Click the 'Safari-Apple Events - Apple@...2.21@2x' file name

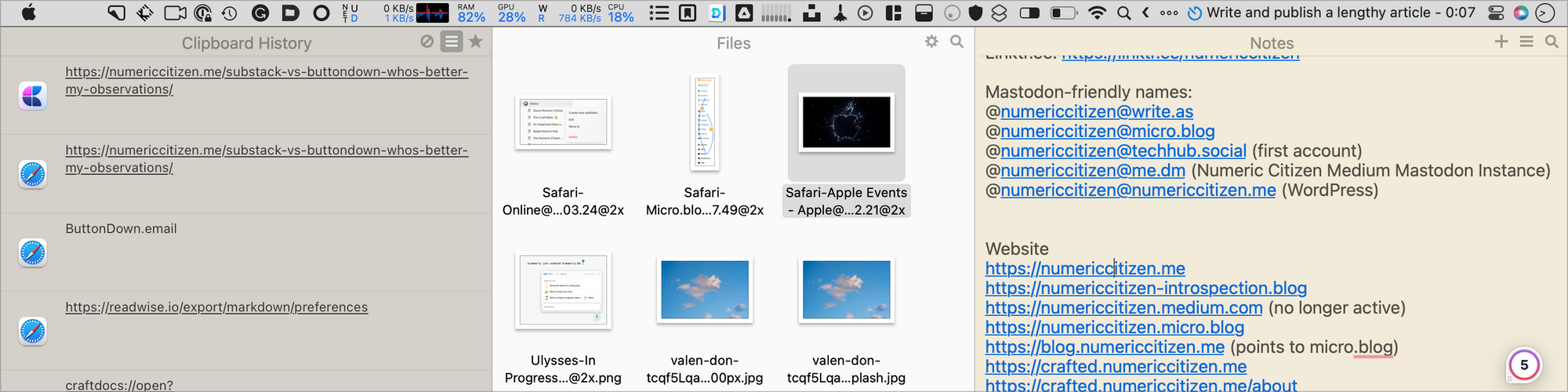pos(847,201)
